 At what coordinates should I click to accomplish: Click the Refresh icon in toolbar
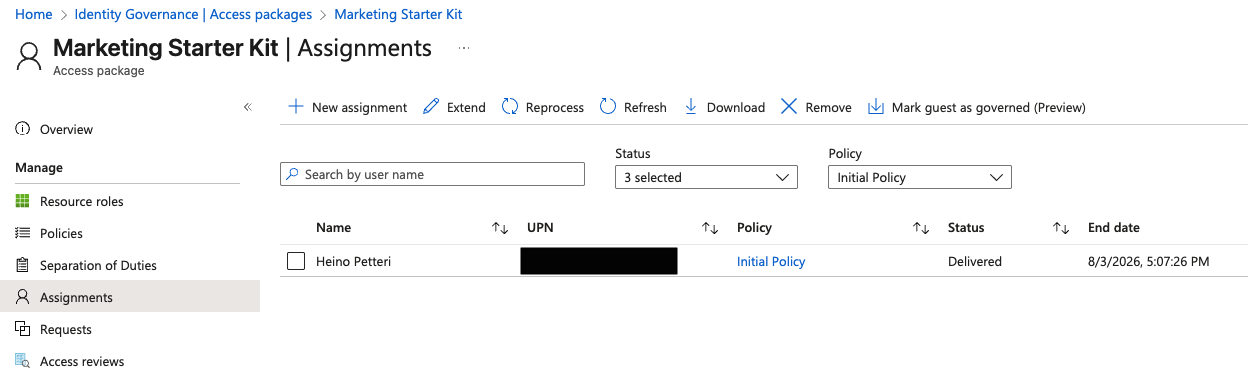tap(608, 107)
